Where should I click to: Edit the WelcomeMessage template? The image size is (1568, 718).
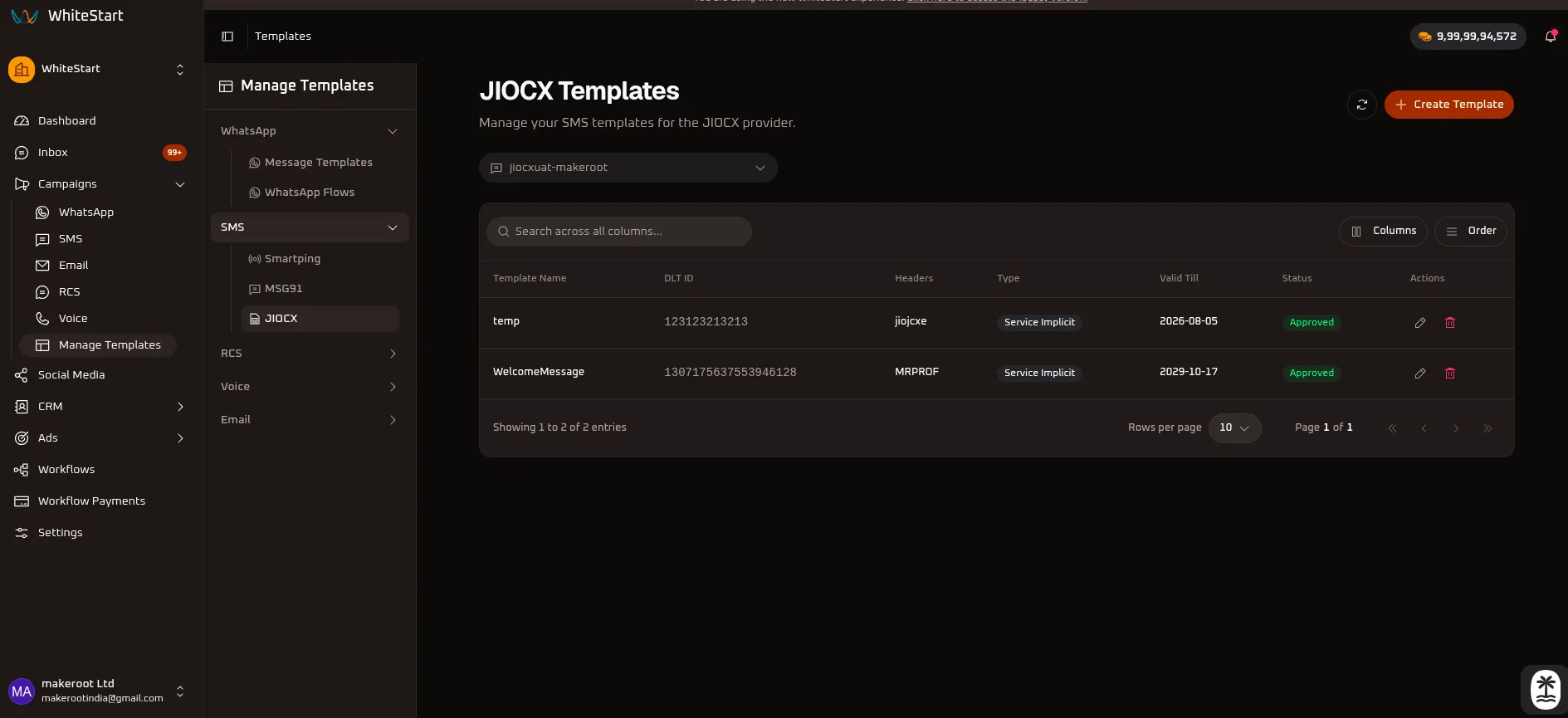[1420, 373]
